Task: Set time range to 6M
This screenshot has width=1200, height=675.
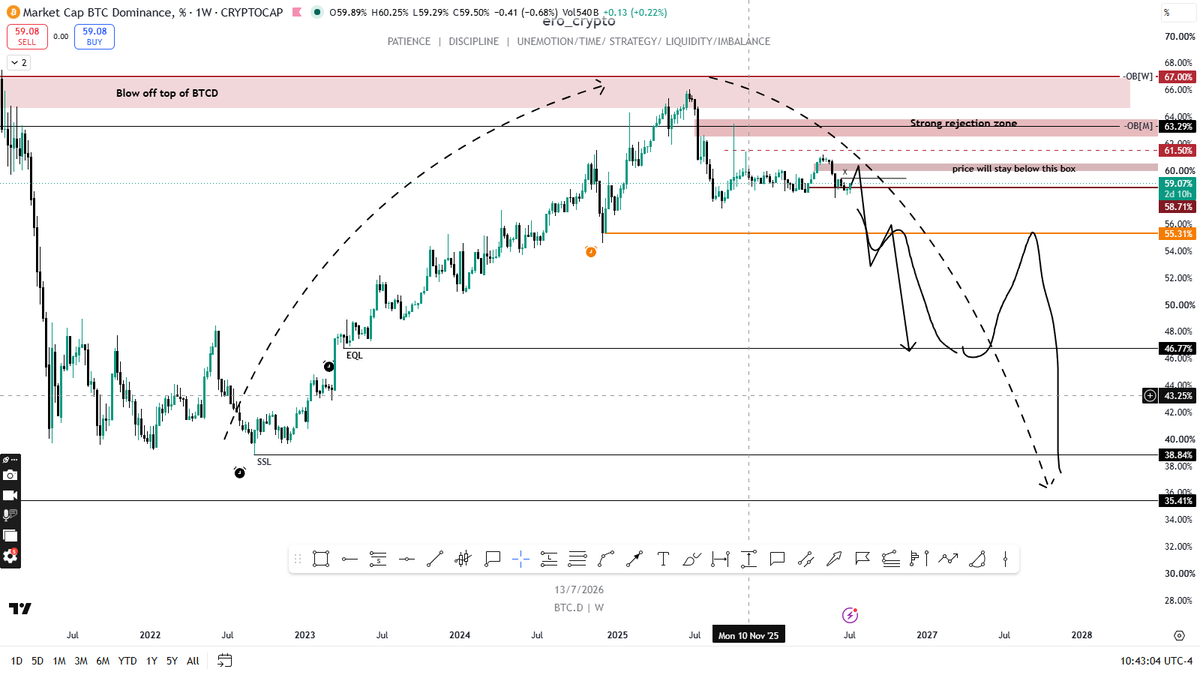Action: pyautogui.click(x=103, y=660)
